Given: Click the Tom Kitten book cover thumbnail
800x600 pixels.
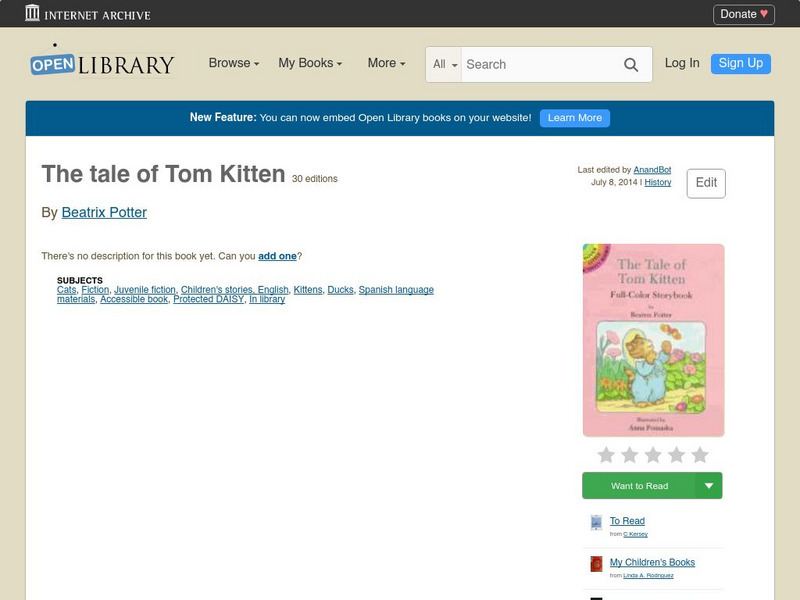Looking at the screenshot, I should (653, 340).
